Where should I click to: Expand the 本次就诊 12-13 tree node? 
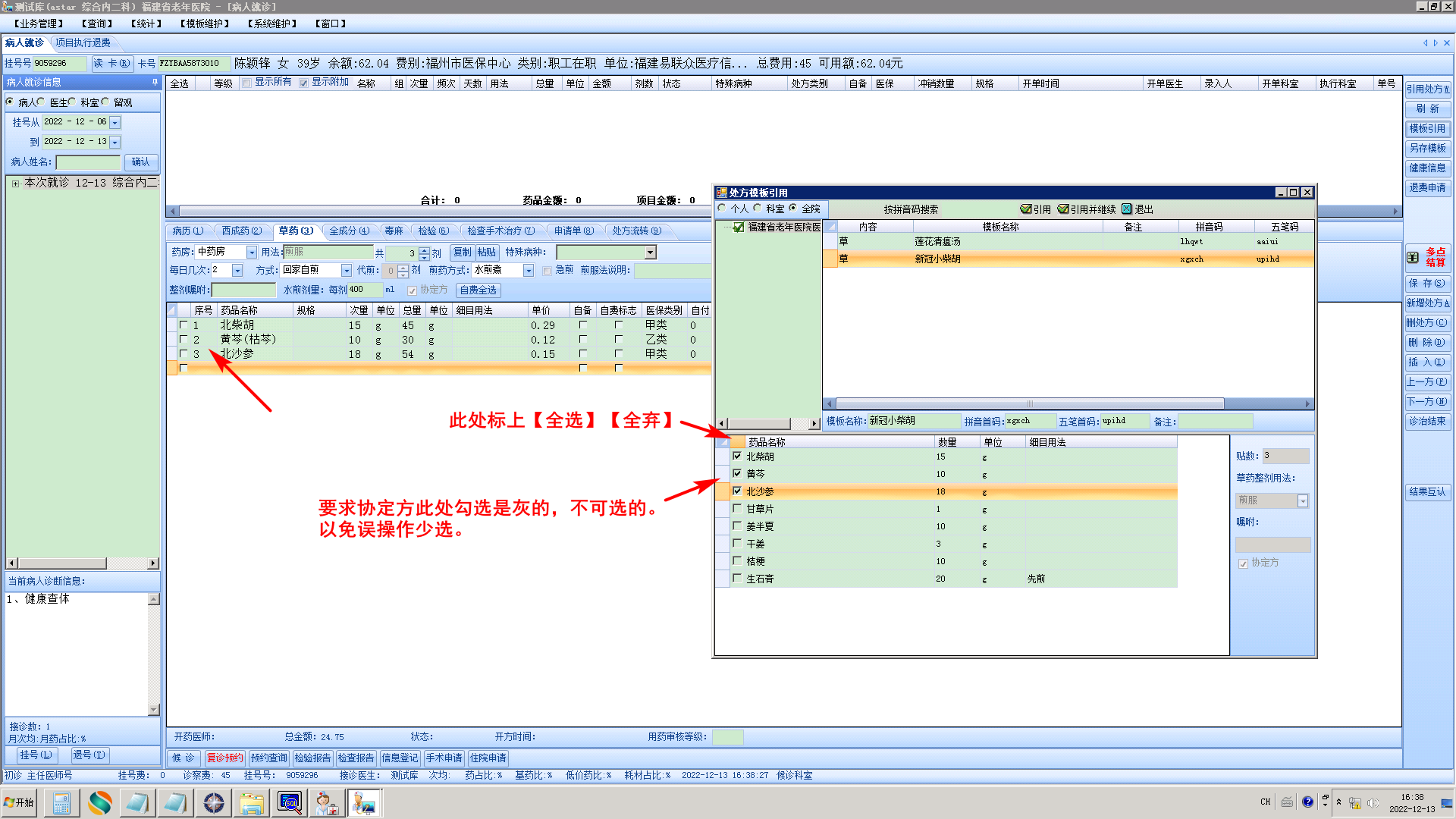click(x=15, y=184)
